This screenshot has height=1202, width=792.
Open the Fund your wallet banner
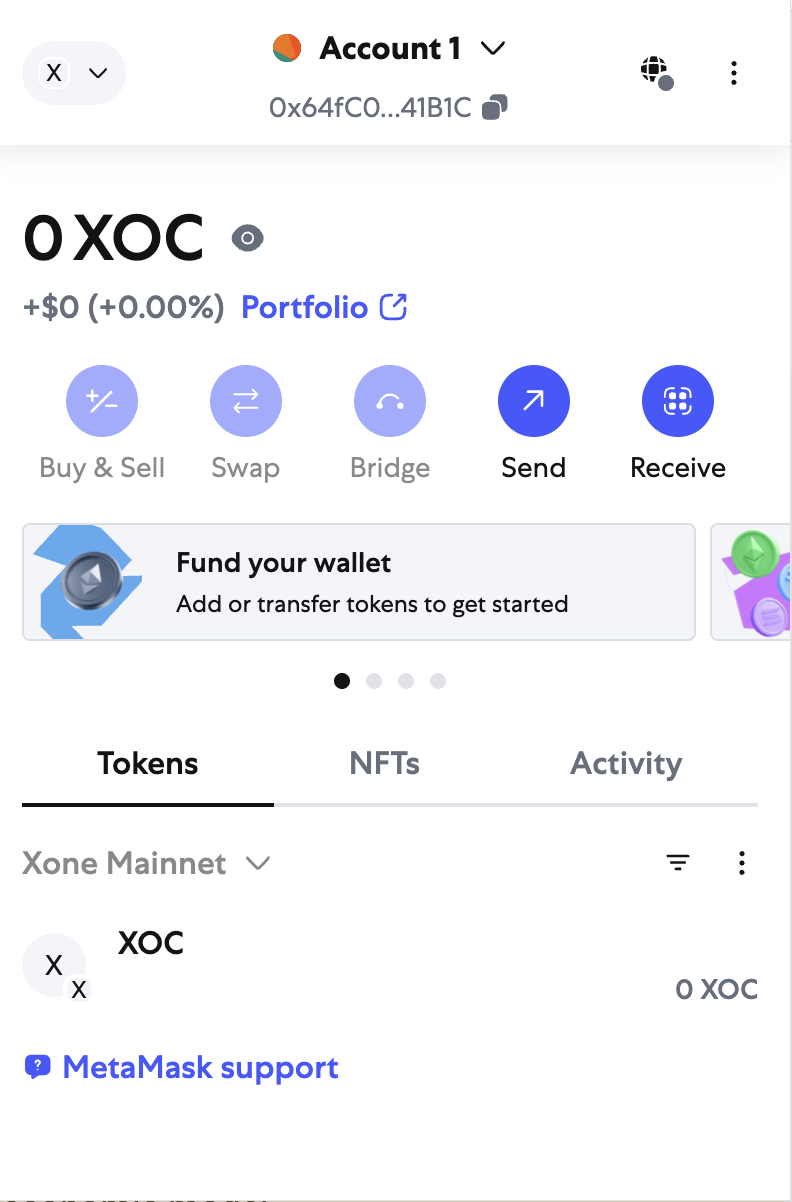(359, 582)
